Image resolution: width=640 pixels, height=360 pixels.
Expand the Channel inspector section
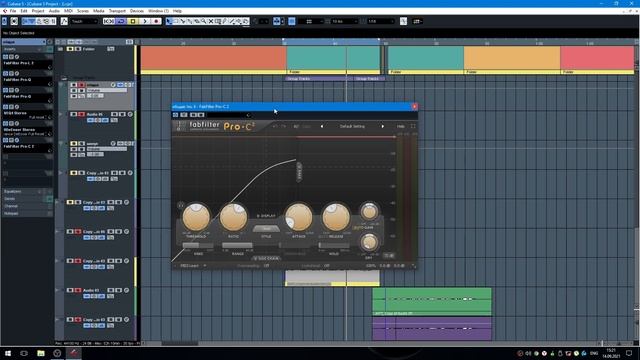27,206
